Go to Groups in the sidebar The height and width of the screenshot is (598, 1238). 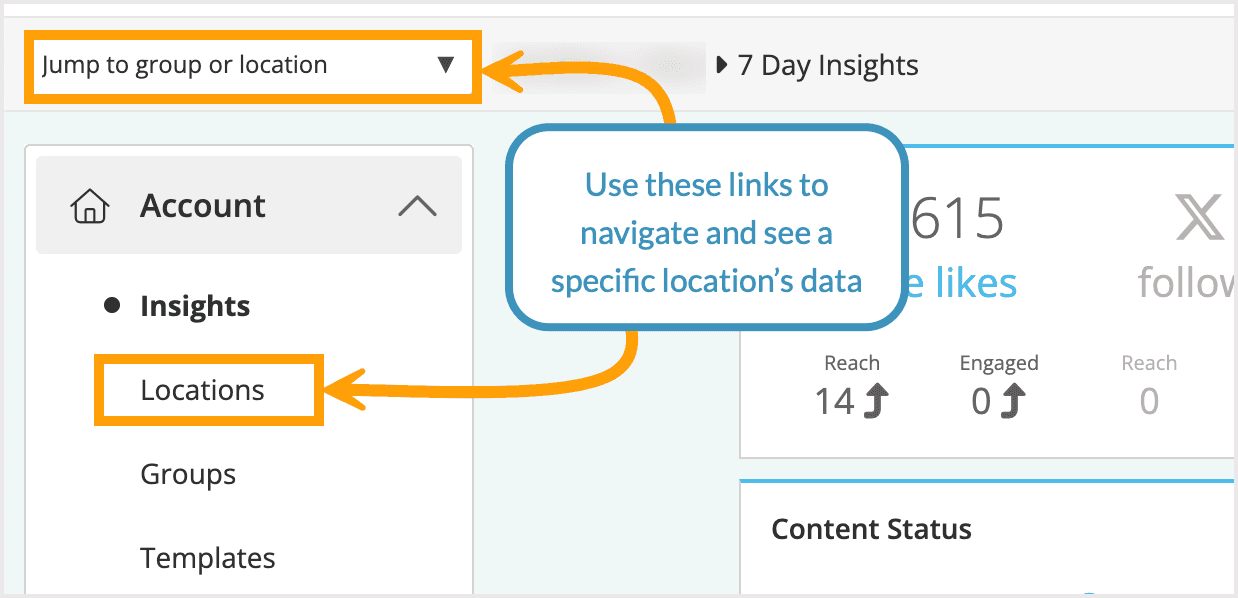click(x=188, y=474)
